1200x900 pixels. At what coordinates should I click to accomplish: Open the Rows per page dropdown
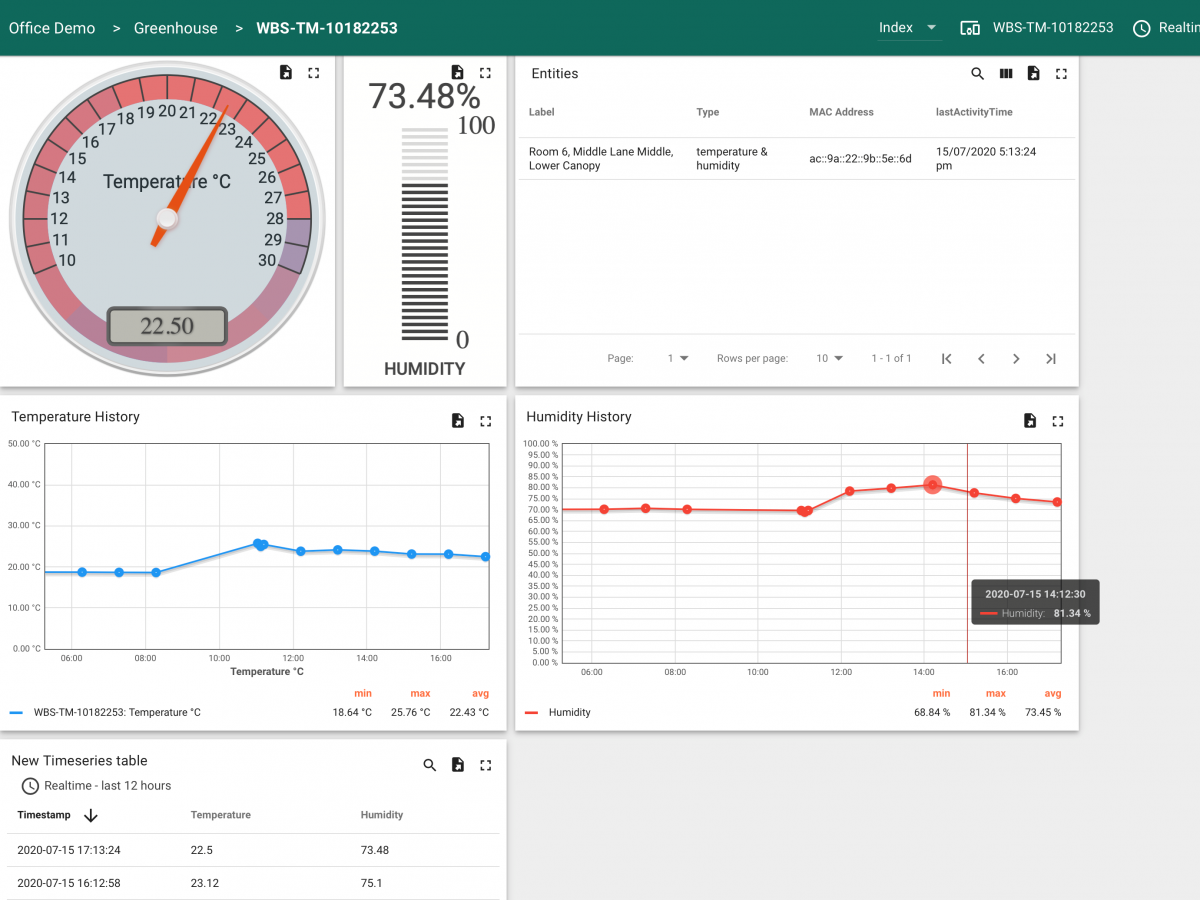click(x=830, y=358)
